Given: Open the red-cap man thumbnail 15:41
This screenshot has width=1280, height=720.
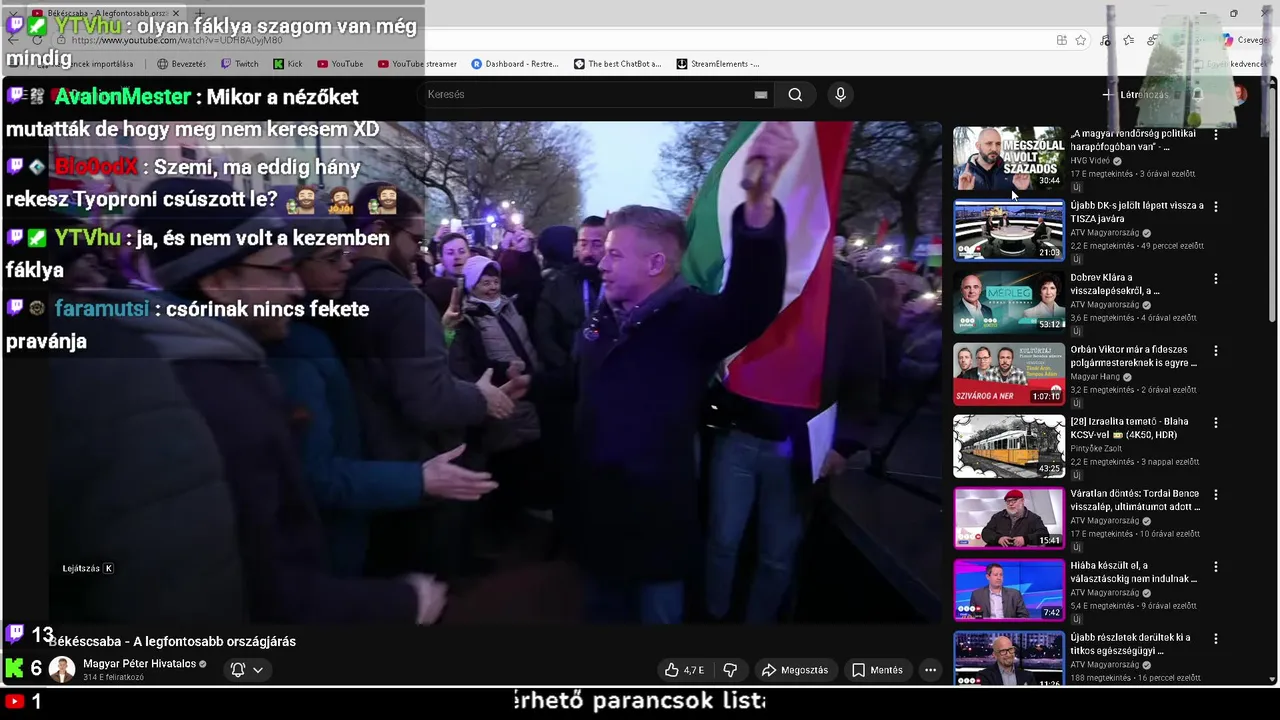Looking at the screenshot, I should click(x=1009, y=518).
